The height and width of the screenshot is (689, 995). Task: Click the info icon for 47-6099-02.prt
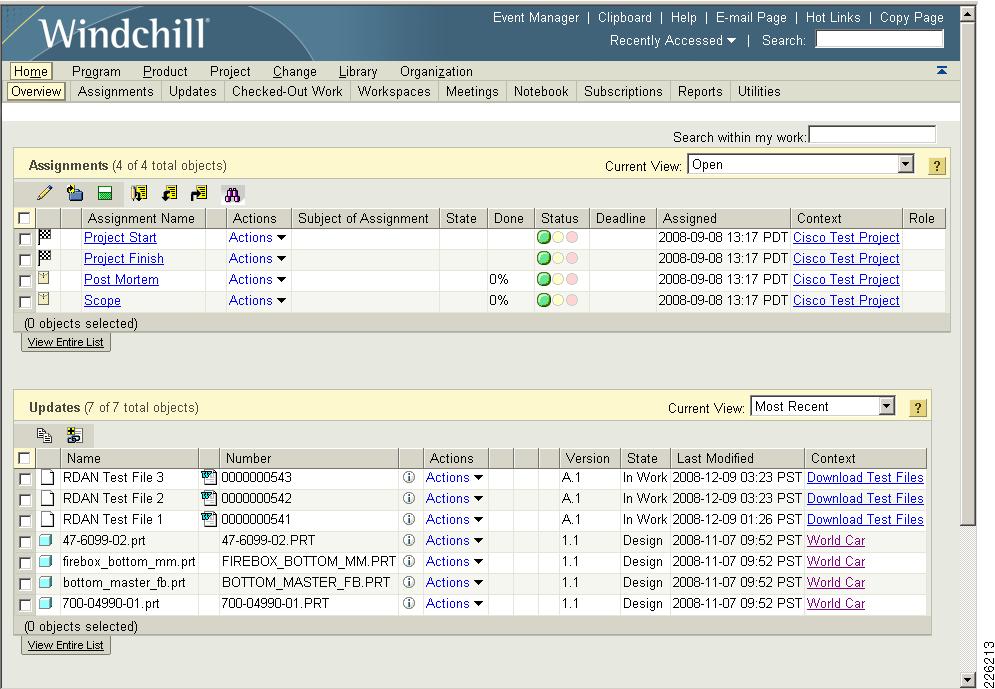pyautogui.click(x=409, y=541)
